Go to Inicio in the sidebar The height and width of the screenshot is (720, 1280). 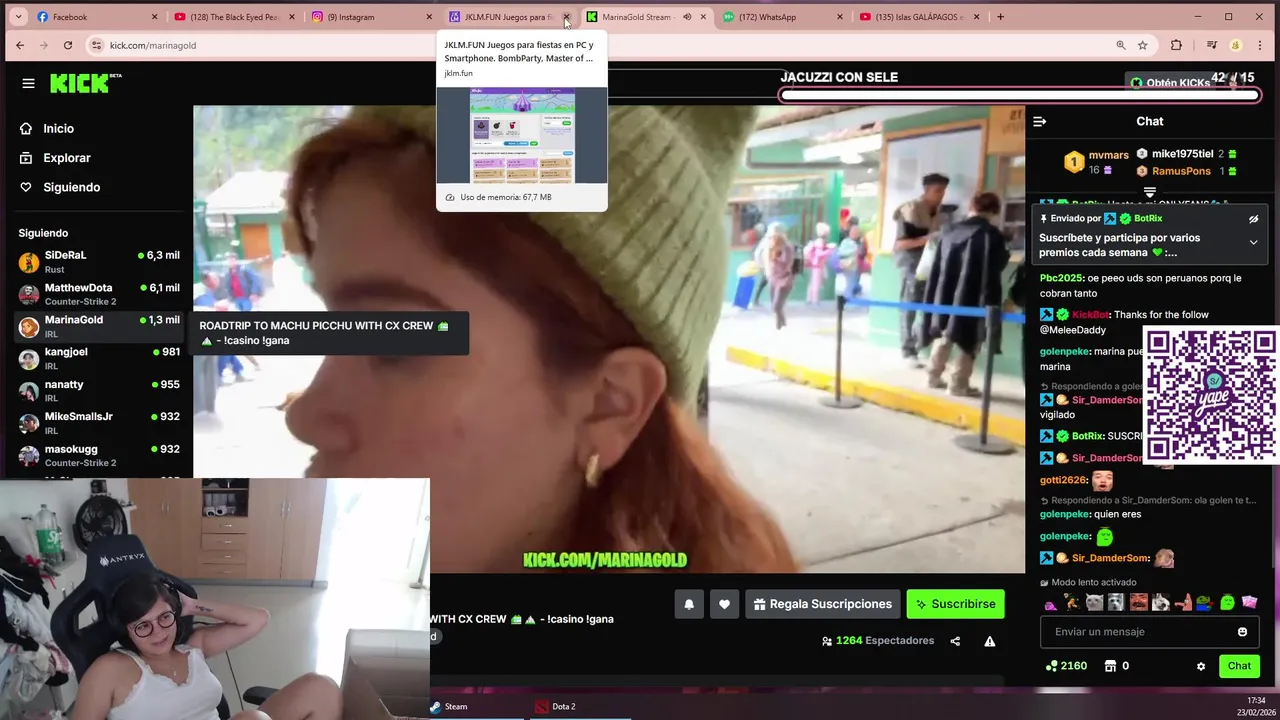tap(58, 128)
